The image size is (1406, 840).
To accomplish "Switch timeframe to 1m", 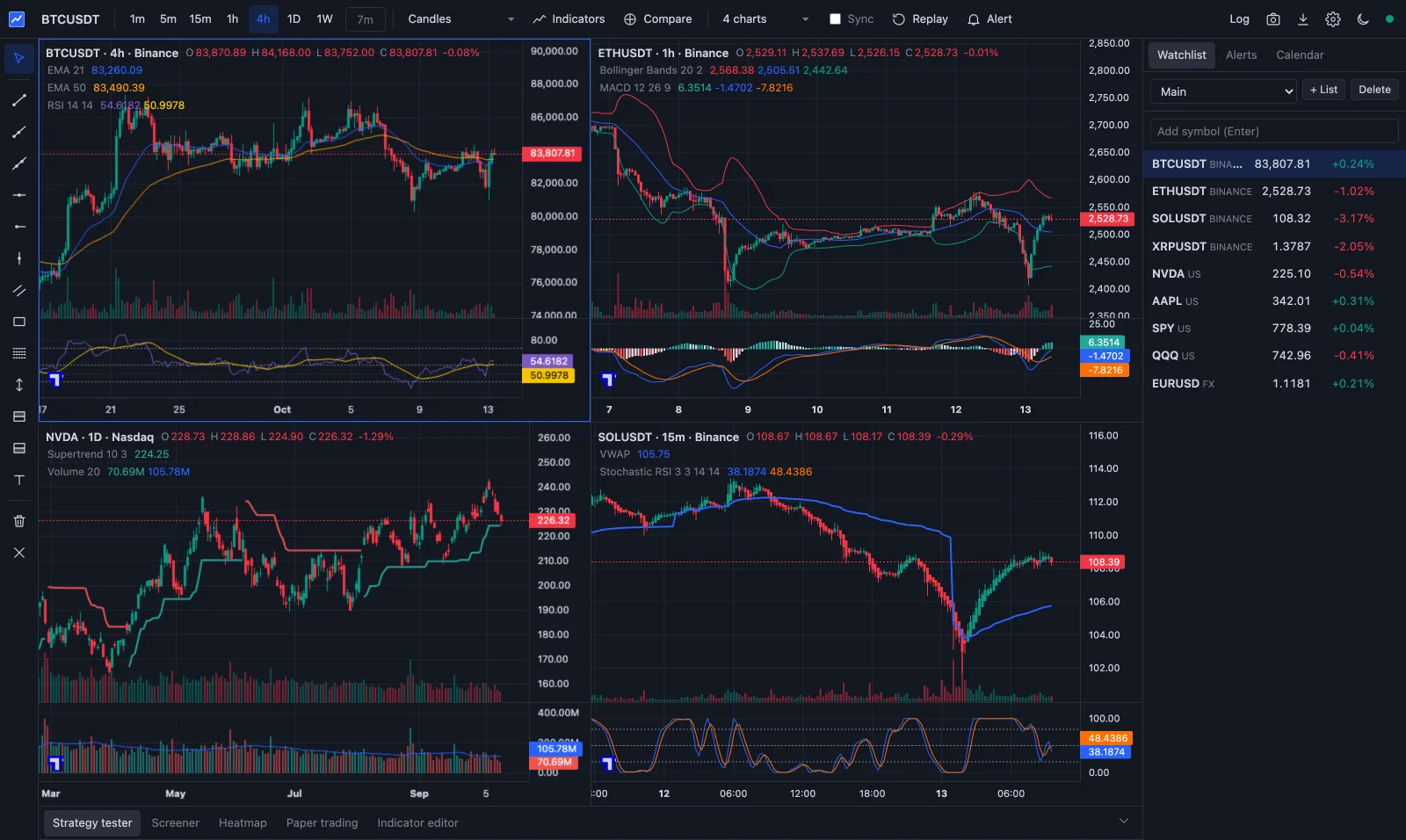I will pos(137,19).
